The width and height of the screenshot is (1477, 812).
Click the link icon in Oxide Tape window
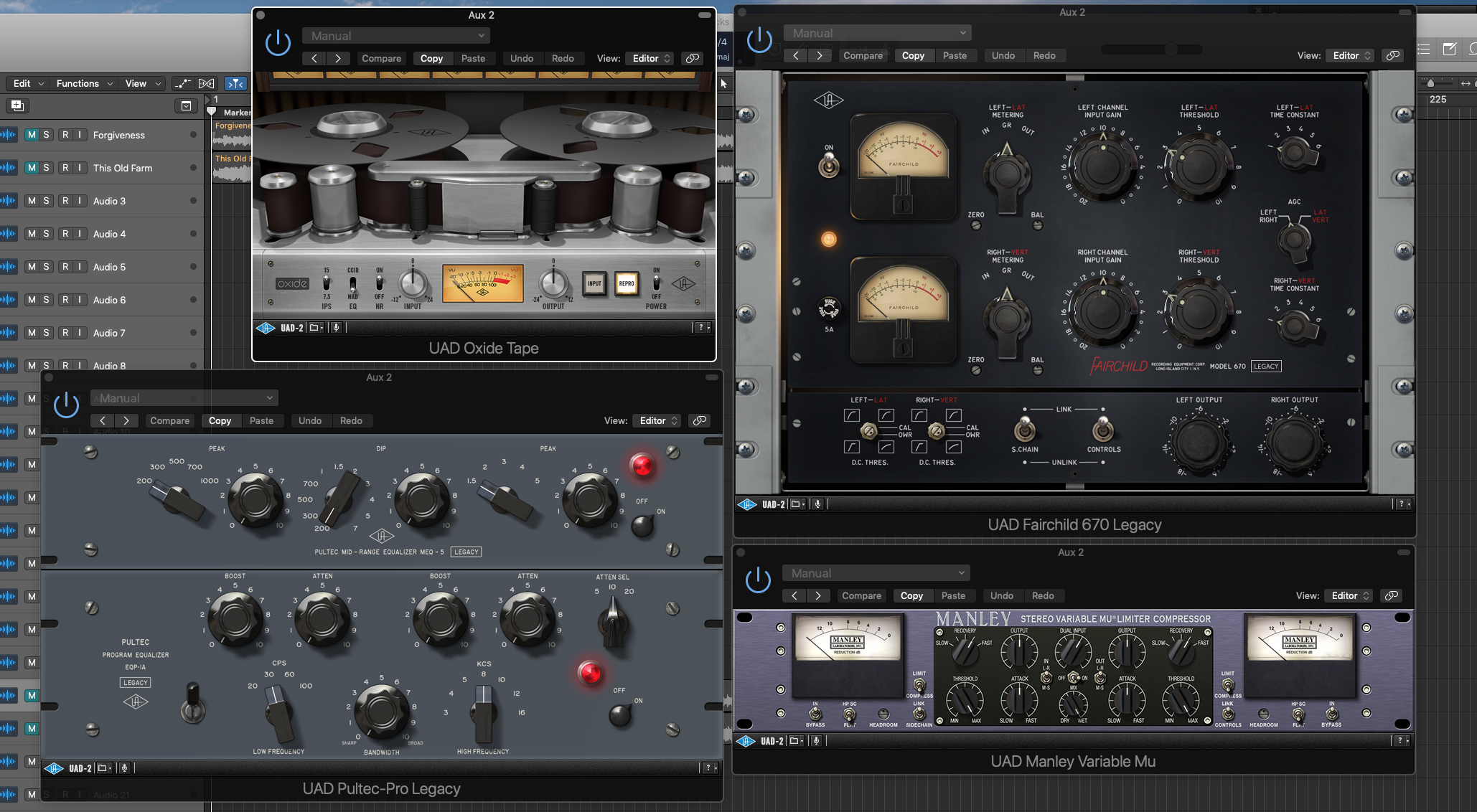click(692, 58)
